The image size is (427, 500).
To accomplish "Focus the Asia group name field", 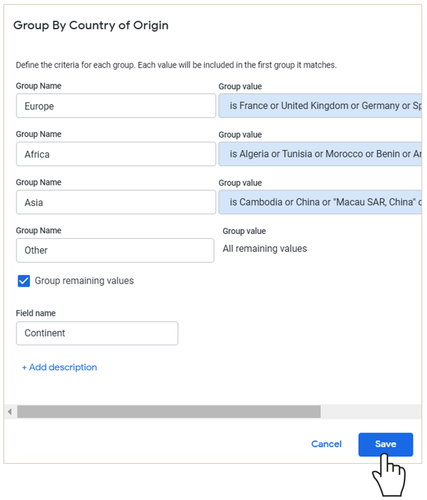I will click(116, 202).
